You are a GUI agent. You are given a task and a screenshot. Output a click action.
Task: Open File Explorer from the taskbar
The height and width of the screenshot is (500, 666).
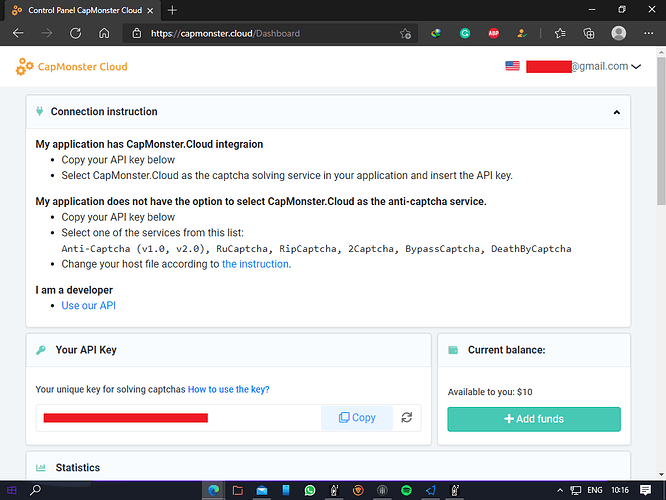pos(237,490)
